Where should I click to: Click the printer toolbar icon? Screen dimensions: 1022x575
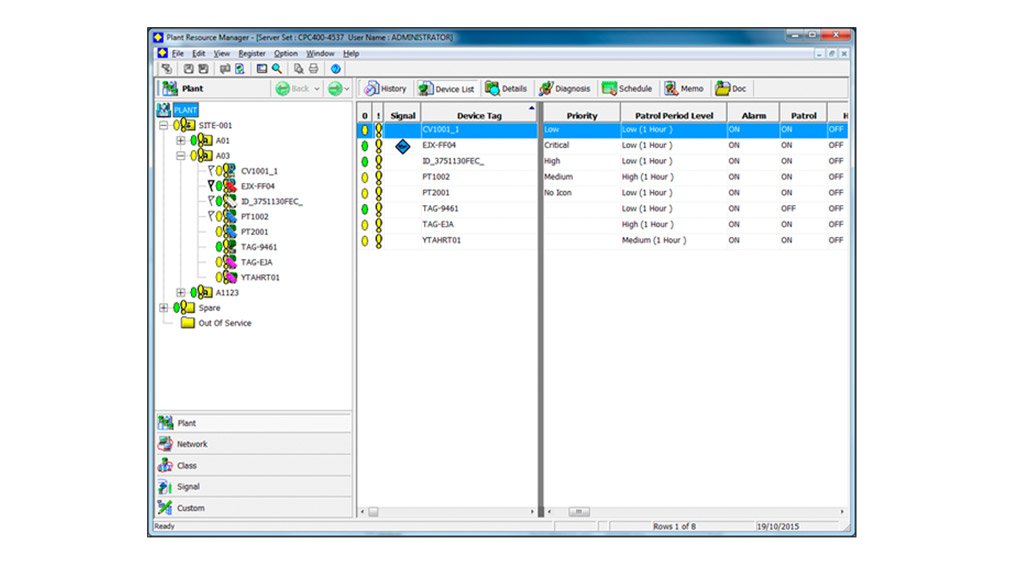(314, 68)
